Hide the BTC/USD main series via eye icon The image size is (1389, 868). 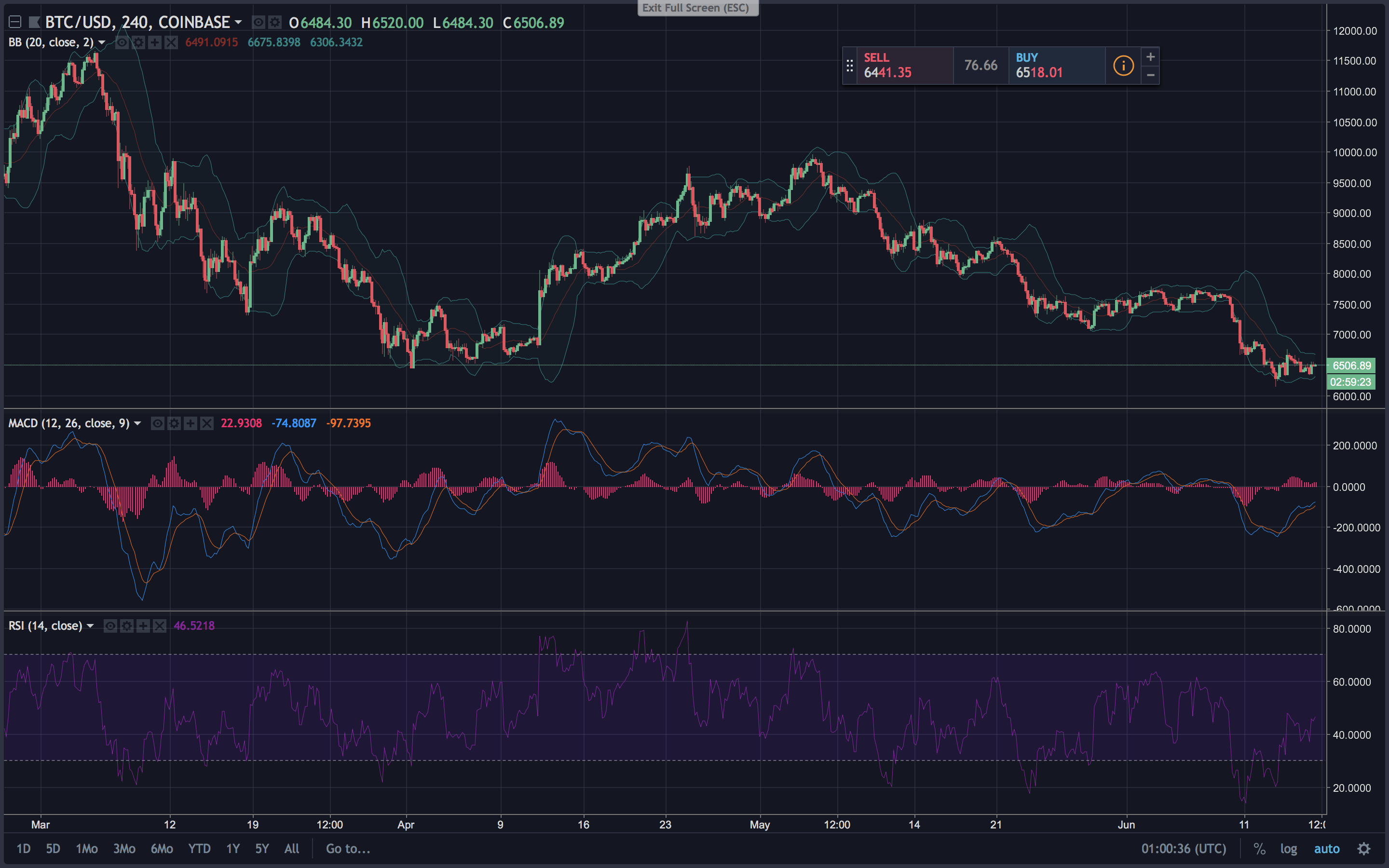(259, 22)
